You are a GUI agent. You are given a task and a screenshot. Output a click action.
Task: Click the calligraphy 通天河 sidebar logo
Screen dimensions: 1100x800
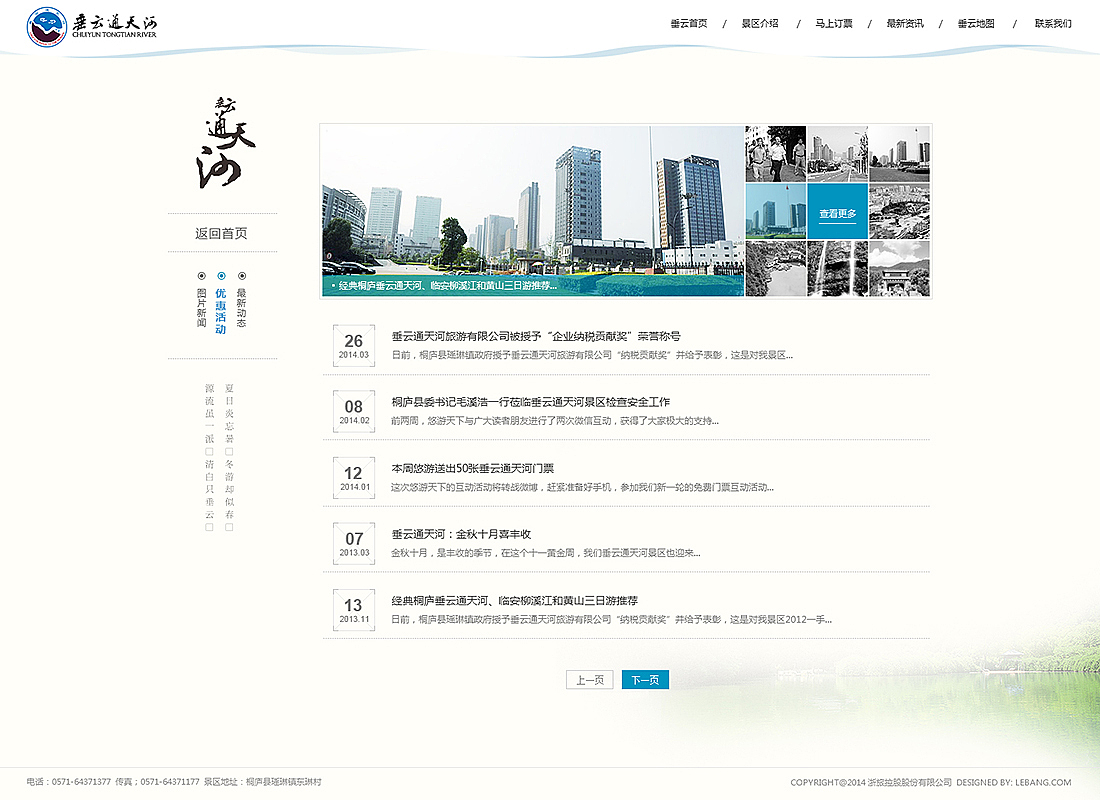click(x=224, y=143)
